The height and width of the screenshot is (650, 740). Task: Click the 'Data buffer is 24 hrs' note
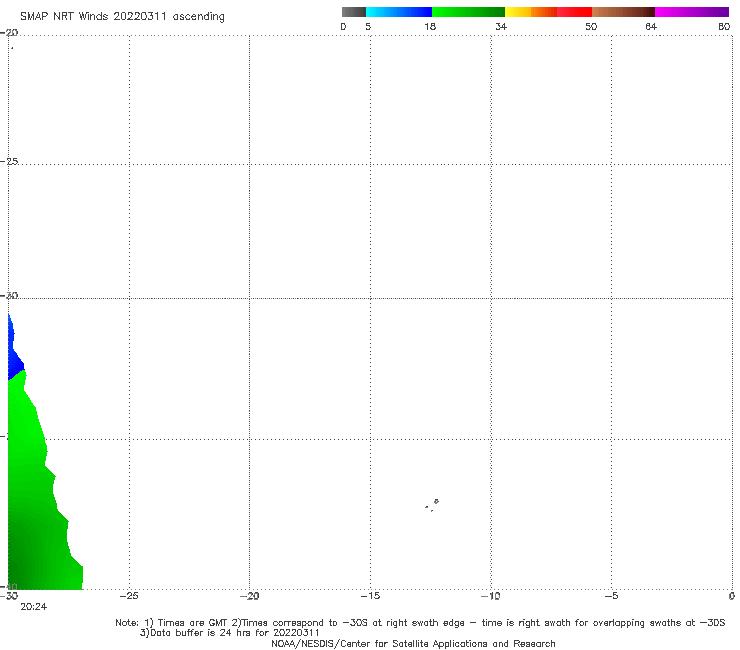(229, 633)
